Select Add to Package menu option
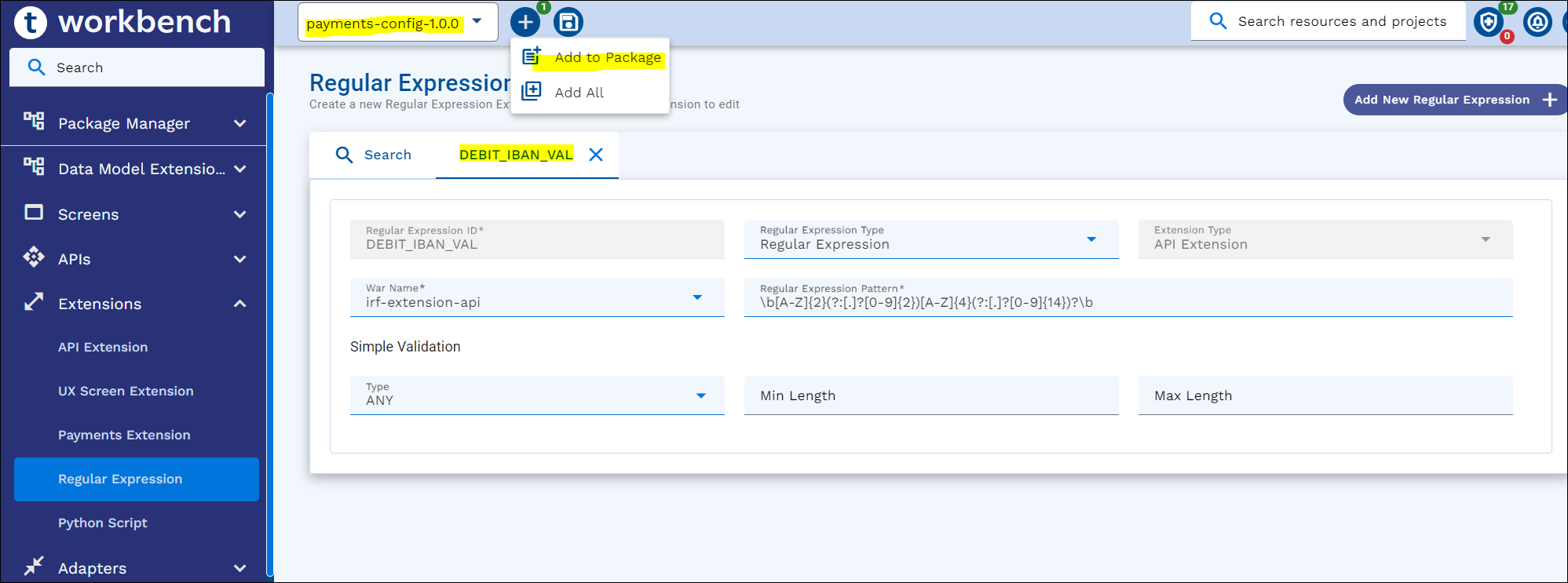The height and width of the screenshot is (583, 1568). (607, 57)
